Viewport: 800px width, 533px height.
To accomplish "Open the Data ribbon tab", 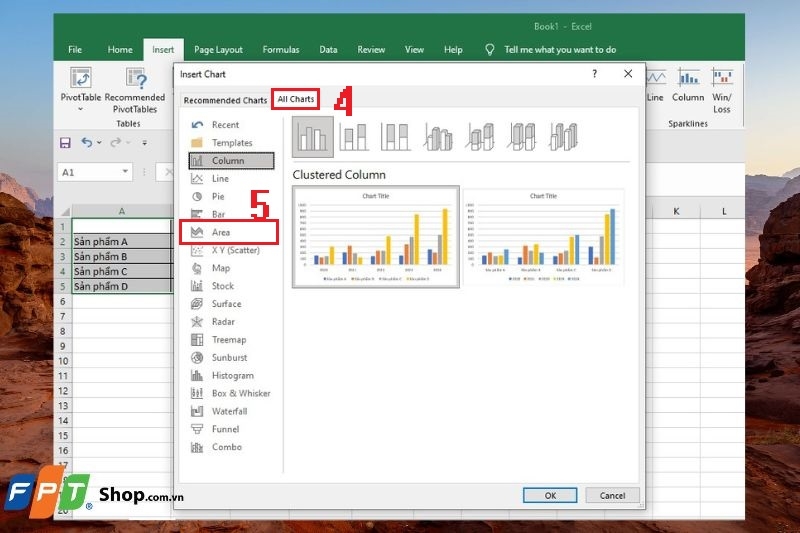I will point(328,49).
